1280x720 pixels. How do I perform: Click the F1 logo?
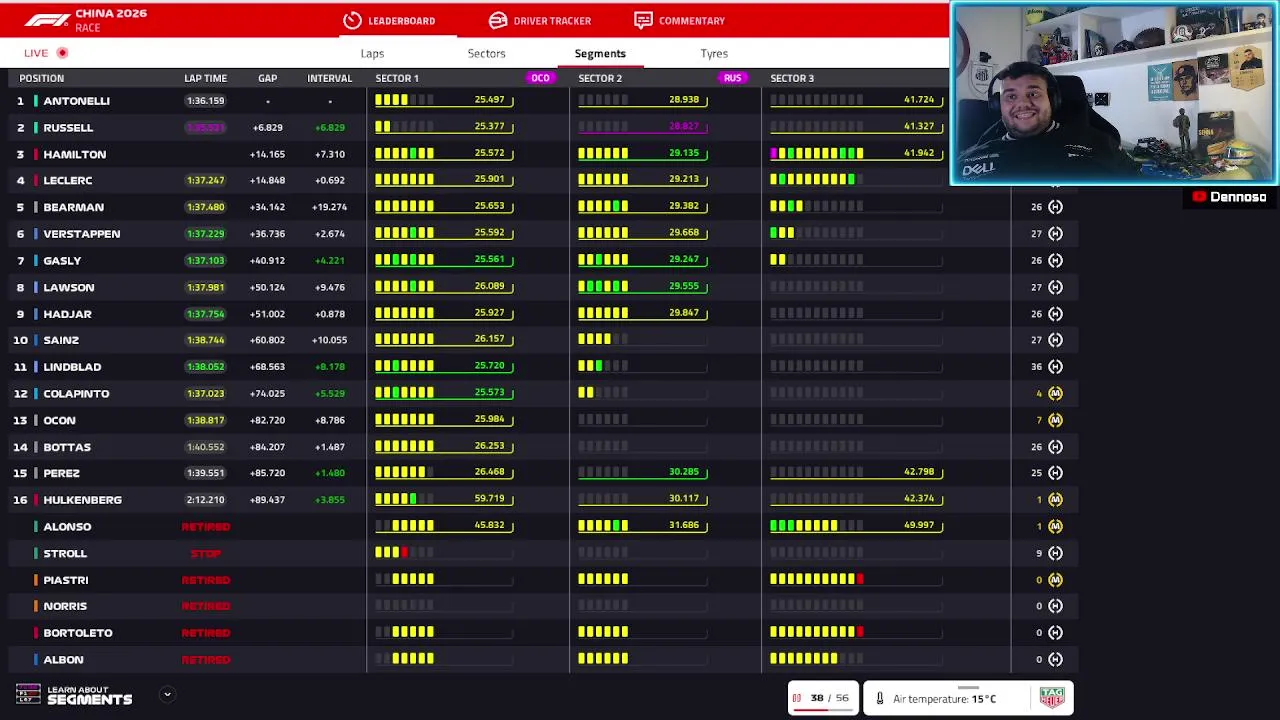tap(47, 20)
